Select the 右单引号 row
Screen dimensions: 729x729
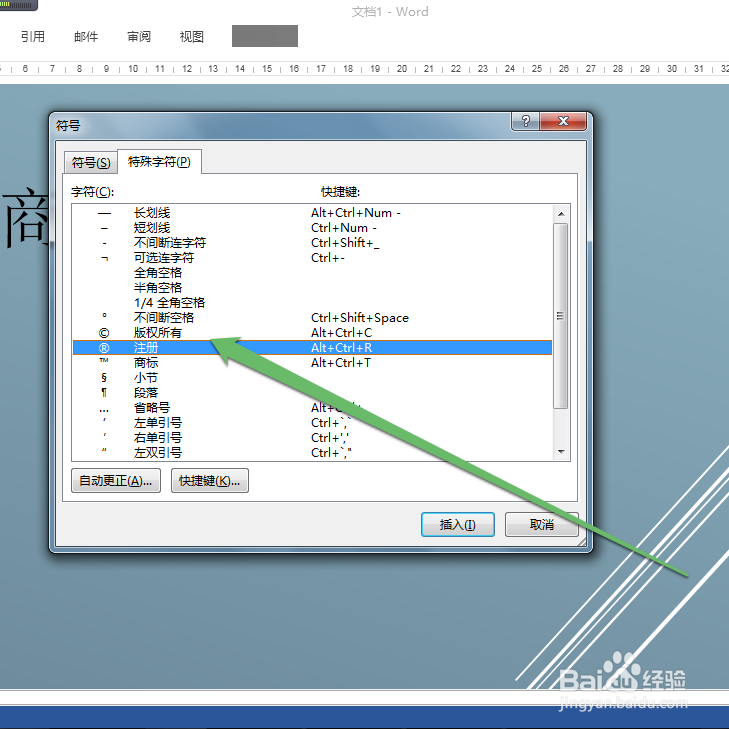click(312, 437)
